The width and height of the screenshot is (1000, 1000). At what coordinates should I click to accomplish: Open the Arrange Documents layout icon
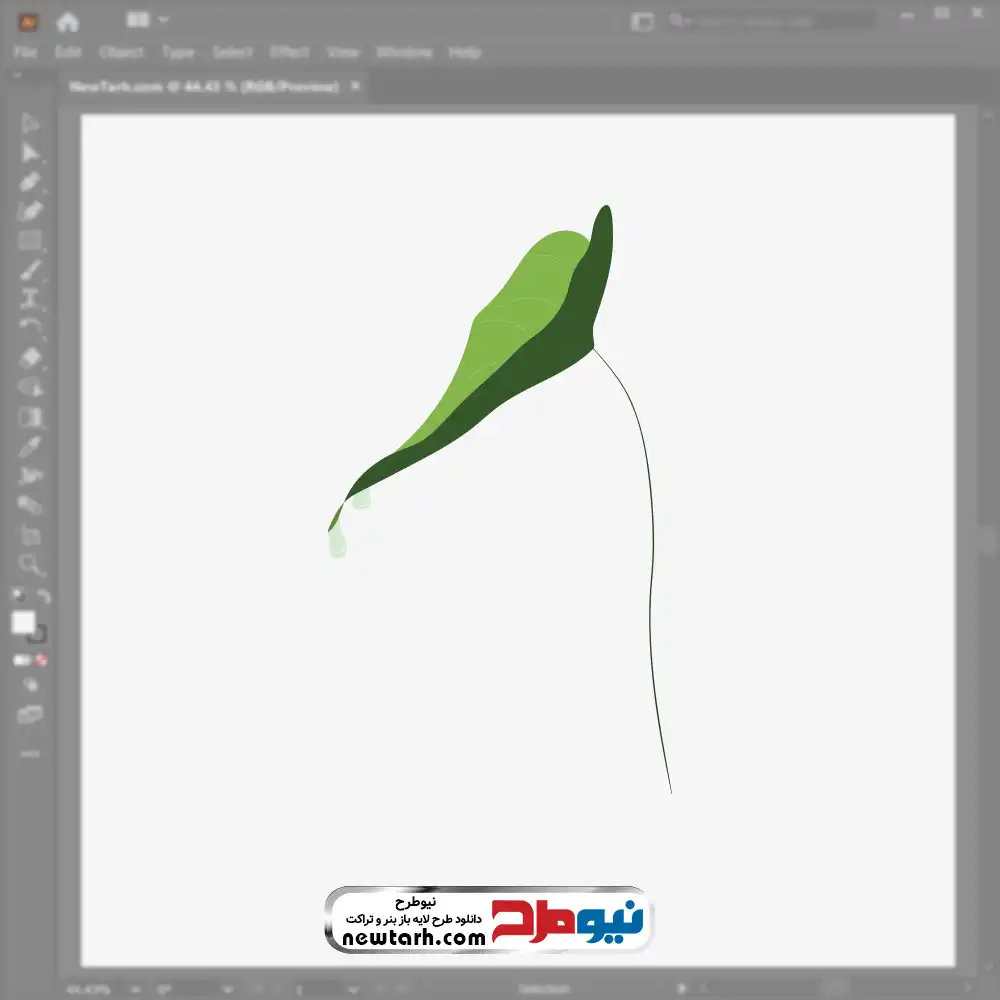click(138, 20)
